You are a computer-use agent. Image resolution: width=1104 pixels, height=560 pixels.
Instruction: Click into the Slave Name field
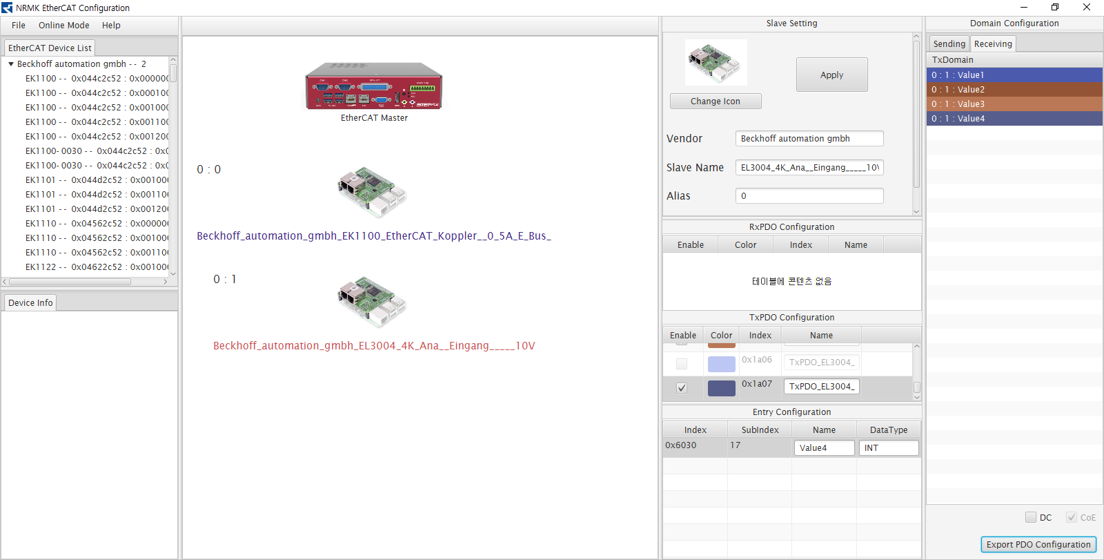tap(809, 168)
